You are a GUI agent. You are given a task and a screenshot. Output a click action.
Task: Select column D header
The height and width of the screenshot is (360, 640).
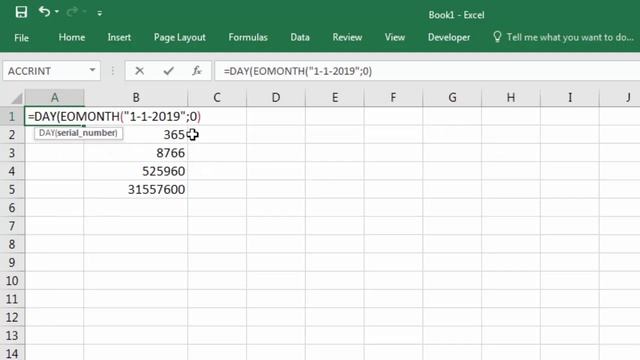pyautogui.click(x=276, y=98)
